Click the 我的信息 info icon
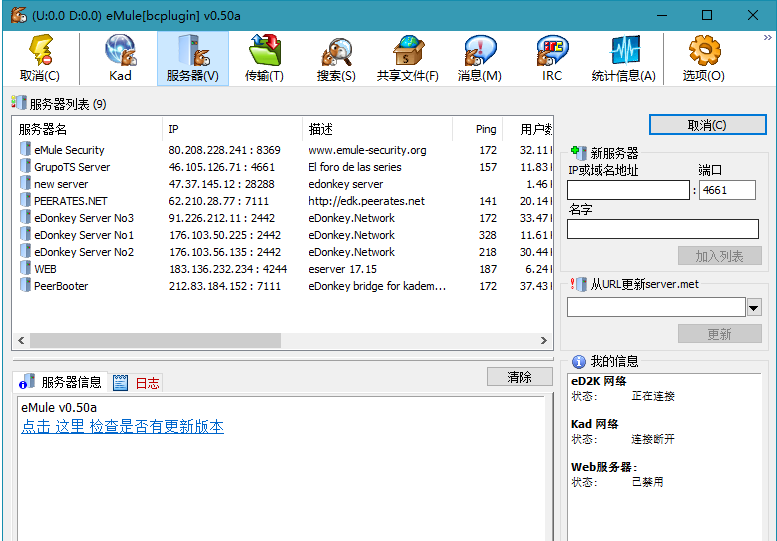777x541 pixels. click(578, 362)
